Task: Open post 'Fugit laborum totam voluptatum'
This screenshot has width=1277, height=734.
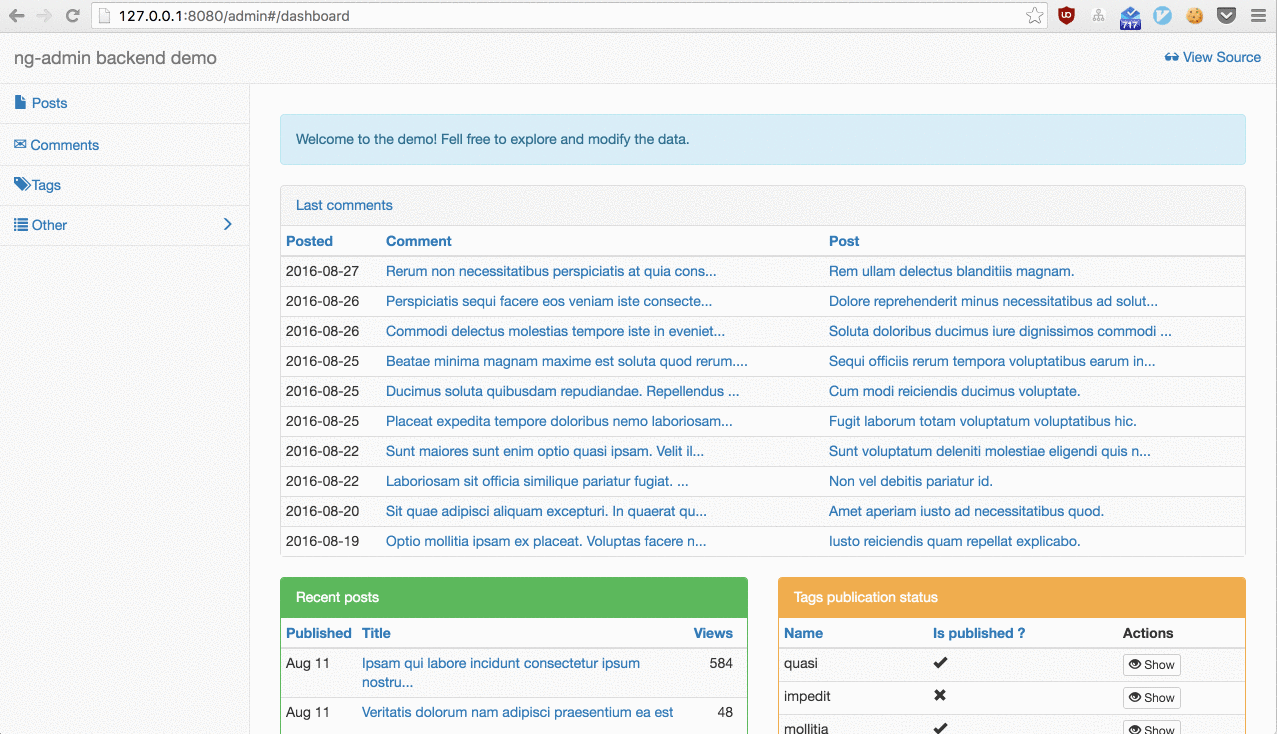Action: 982,421
